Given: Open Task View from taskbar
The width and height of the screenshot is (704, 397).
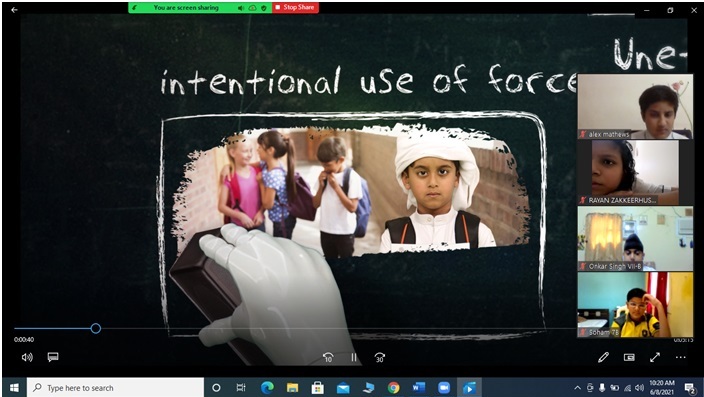Looking at the screenshot, I should pos(241,388).
